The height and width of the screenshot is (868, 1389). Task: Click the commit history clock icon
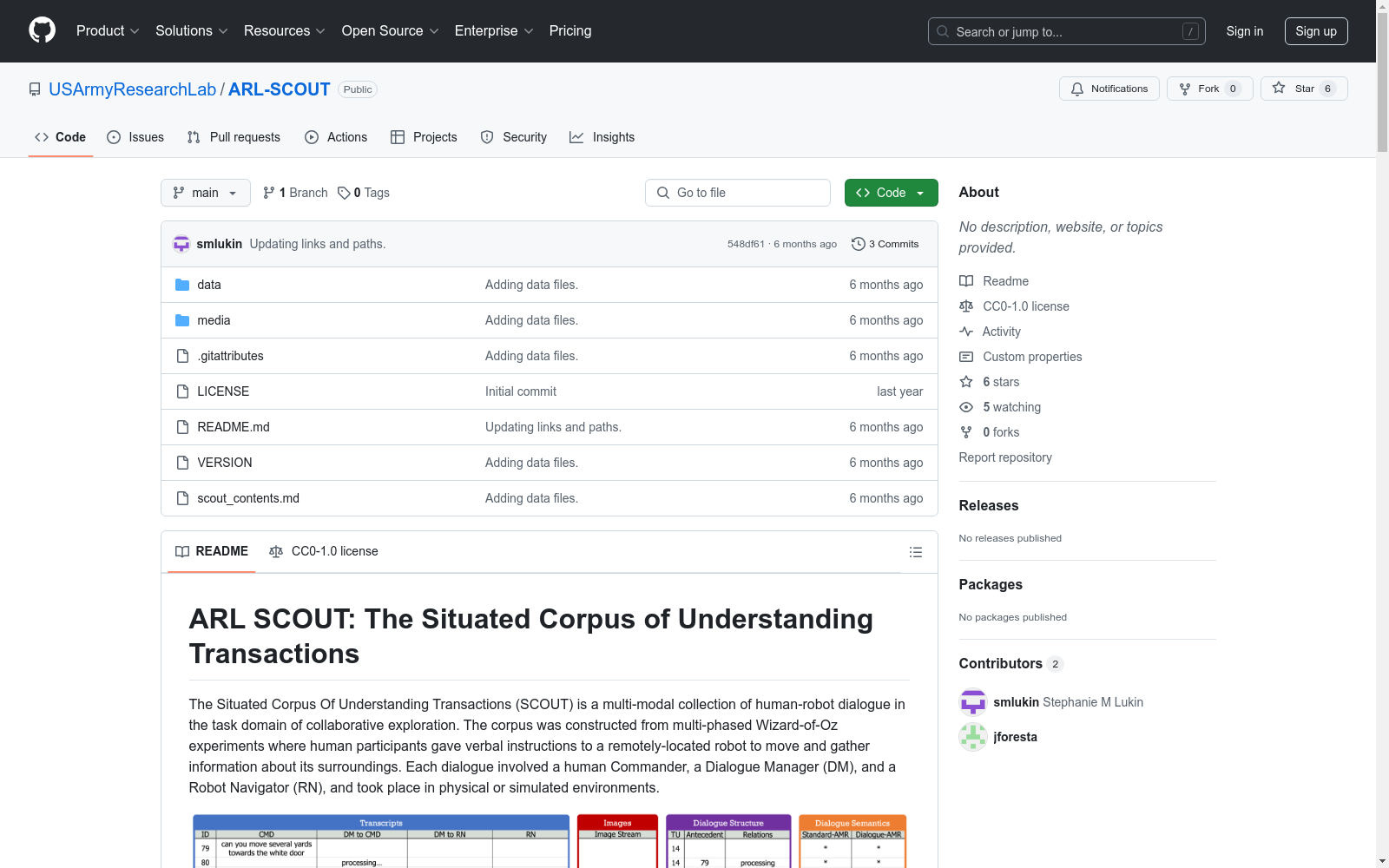tap(859, 244)
